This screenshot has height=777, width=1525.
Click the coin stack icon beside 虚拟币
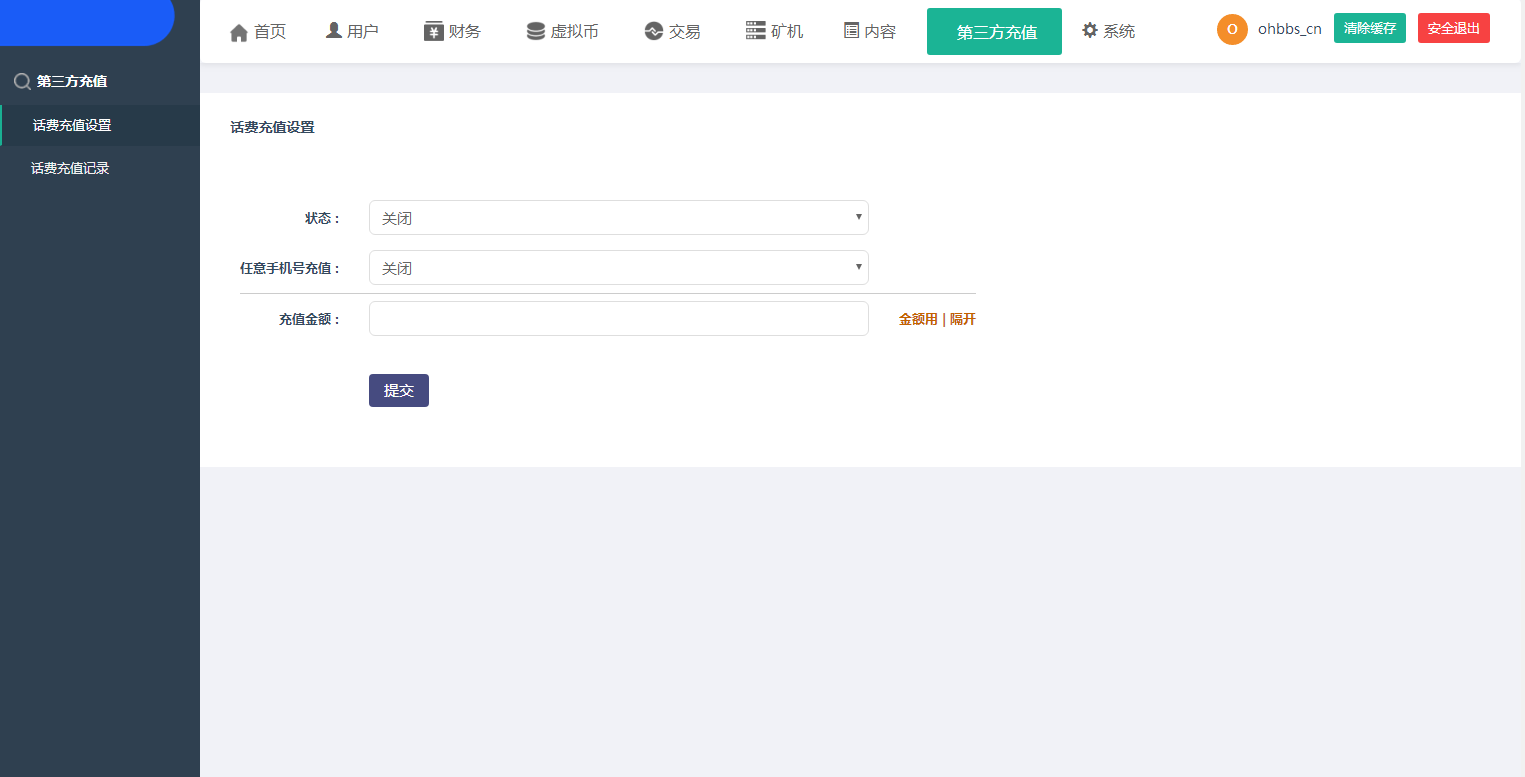[x=536, y=31]
